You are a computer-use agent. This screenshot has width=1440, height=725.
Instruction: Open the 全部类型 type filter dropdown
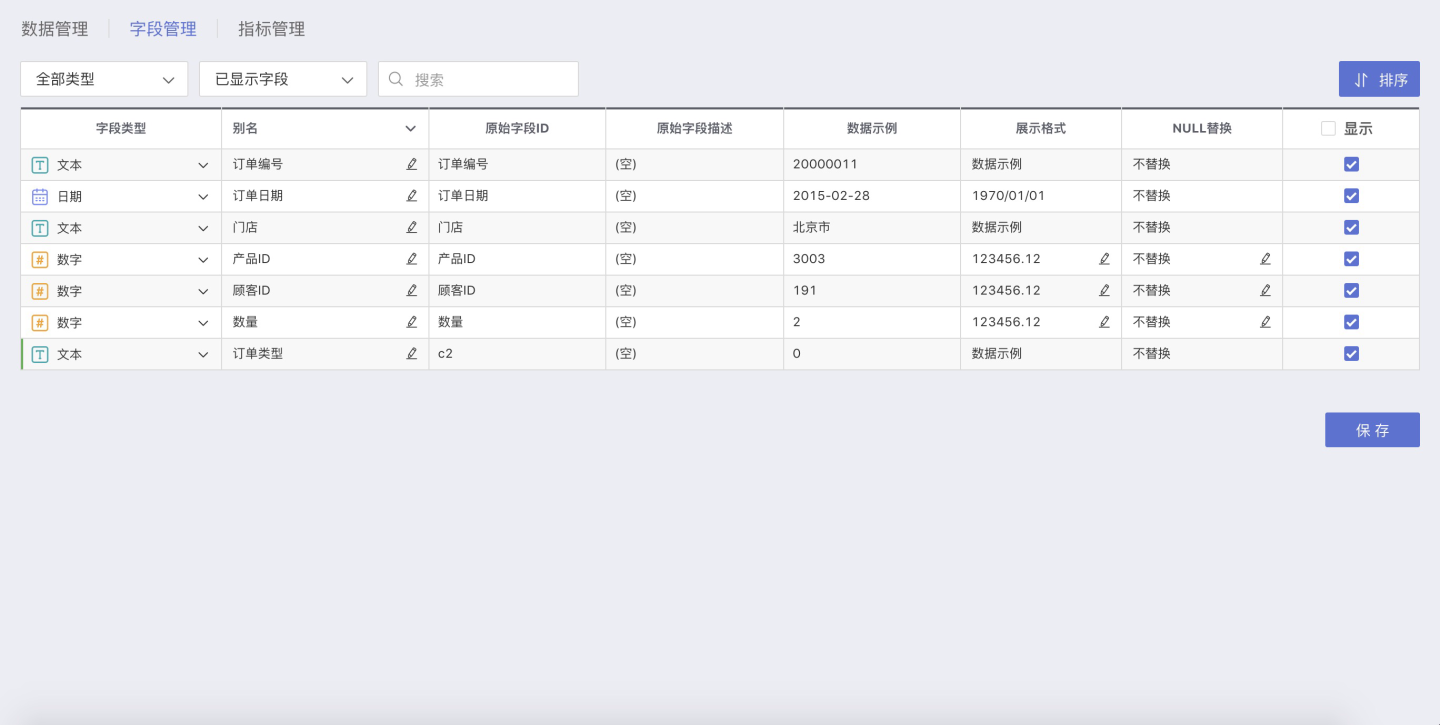pos(104,79)
